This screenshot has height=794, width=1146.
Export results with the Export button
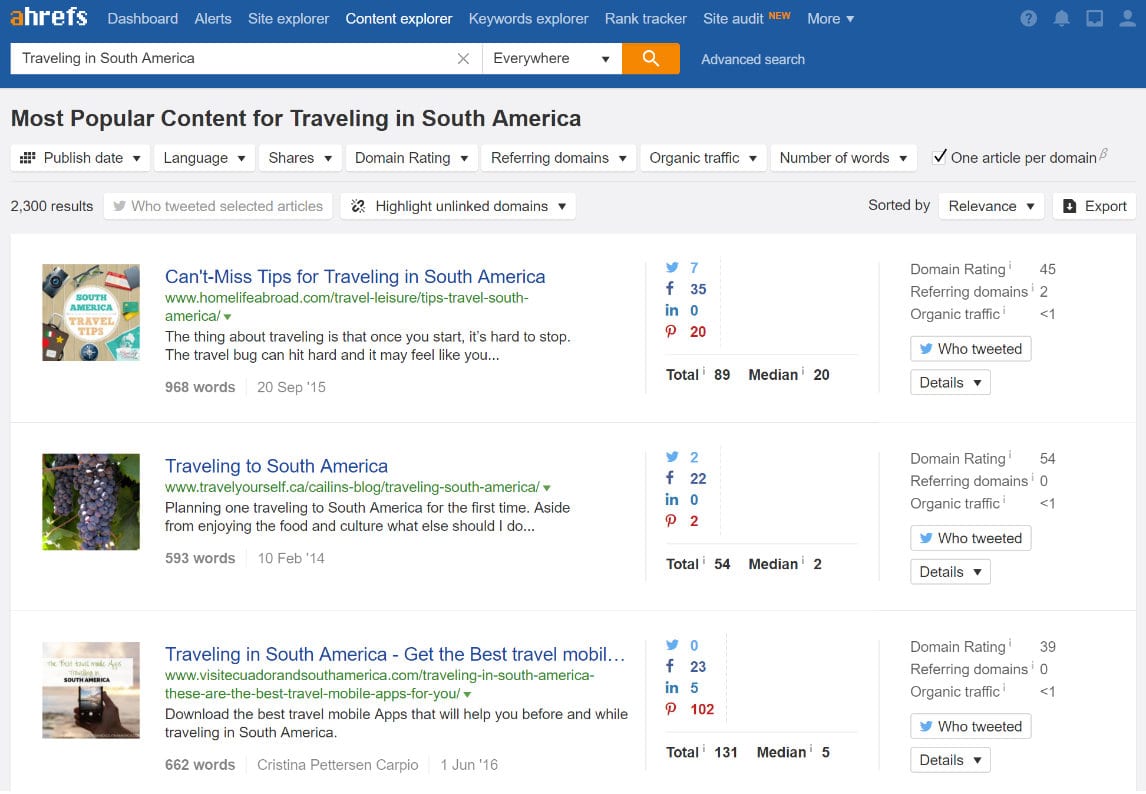[1094, 206]
